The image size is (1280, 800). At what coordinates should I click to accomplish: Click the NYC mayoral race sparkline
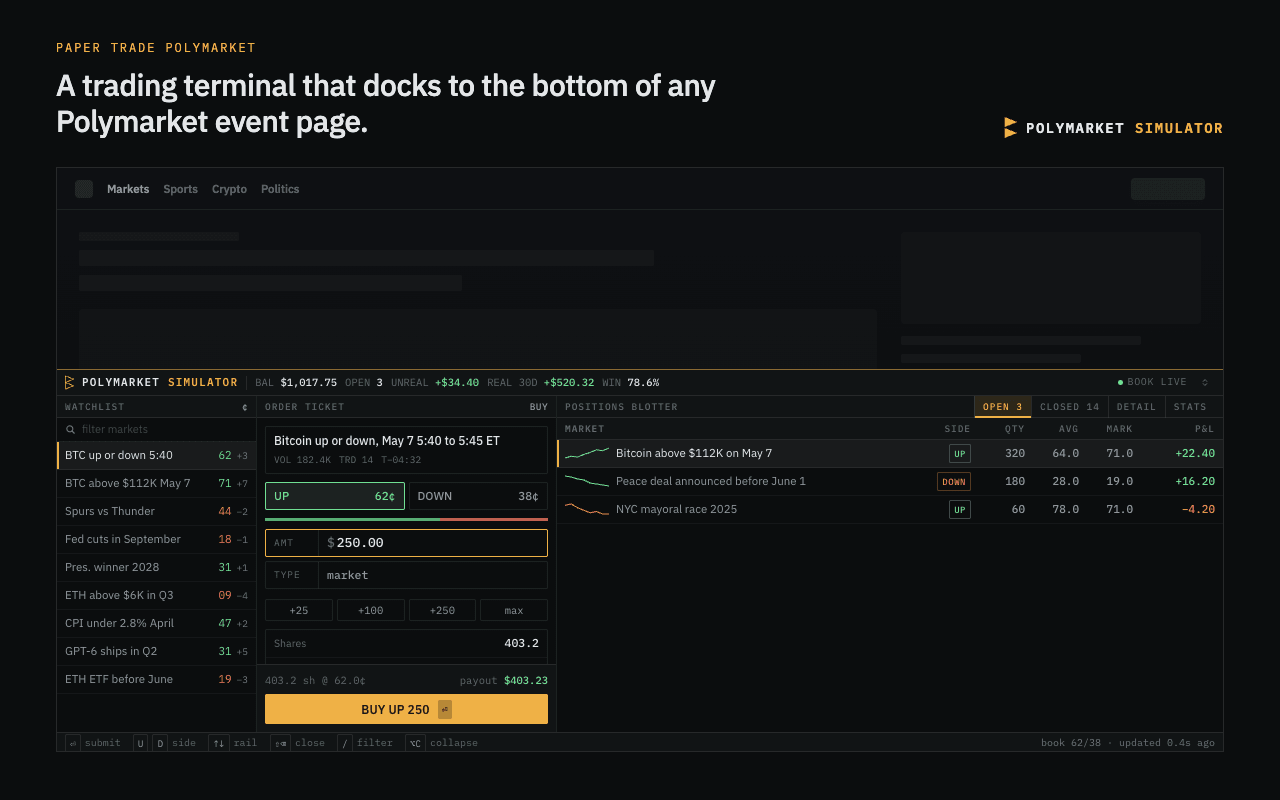click(x=587, y=509)
